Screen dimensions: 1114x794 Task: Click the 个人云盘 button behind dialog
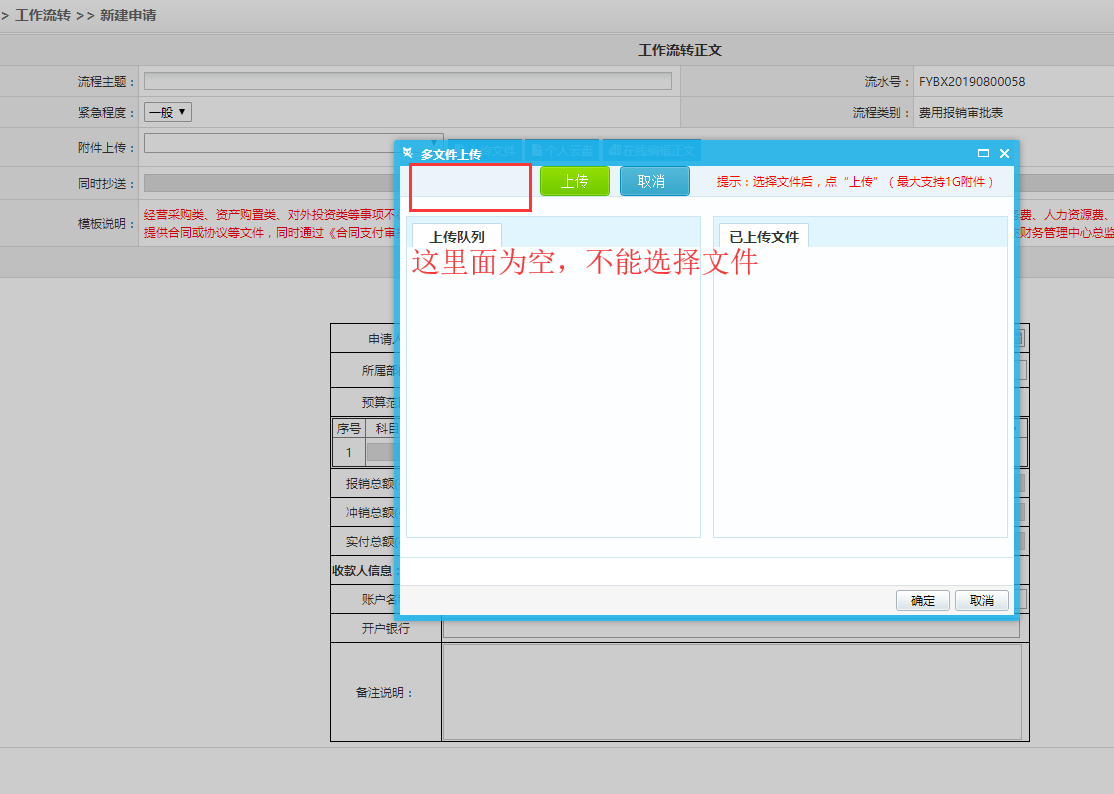(562, 150)
